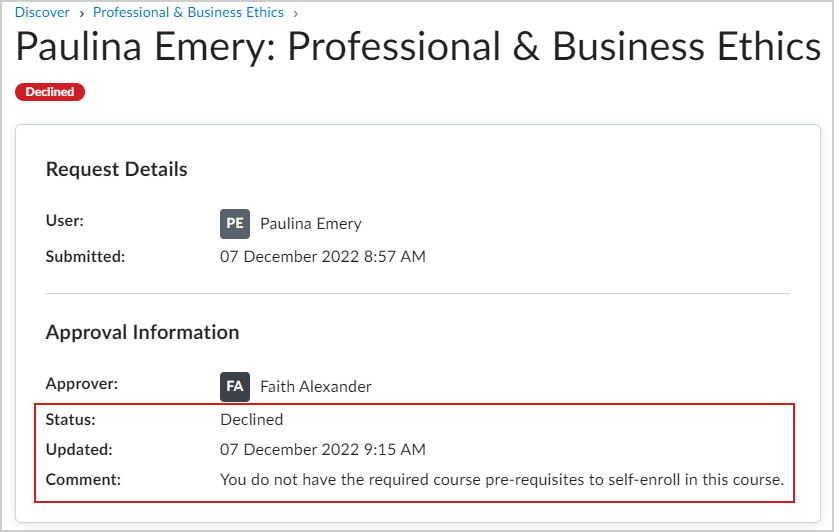This screenshot has height=532, width=834.
Task: Select the Paulina Emery user name
Action: point(311,224)
